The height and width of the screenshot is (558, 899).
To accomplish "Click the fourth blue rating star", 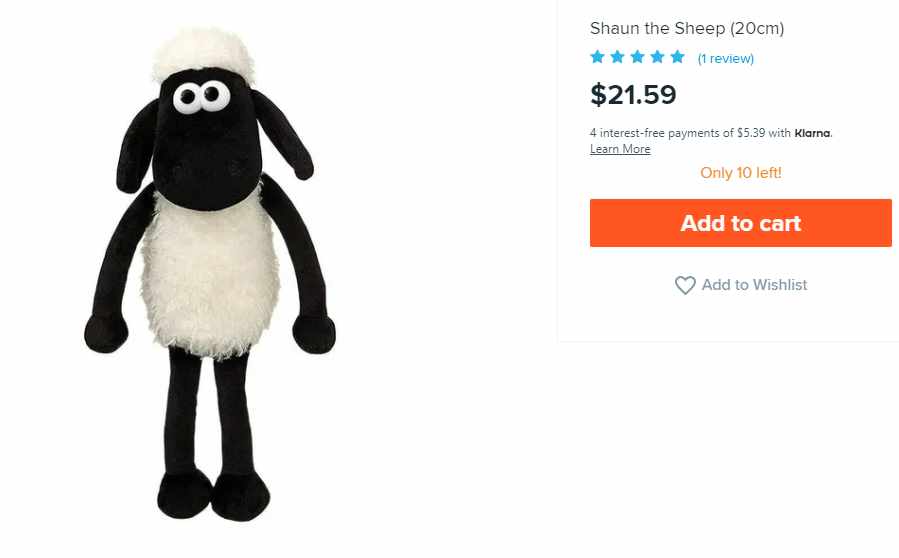I will pos(658,57).
